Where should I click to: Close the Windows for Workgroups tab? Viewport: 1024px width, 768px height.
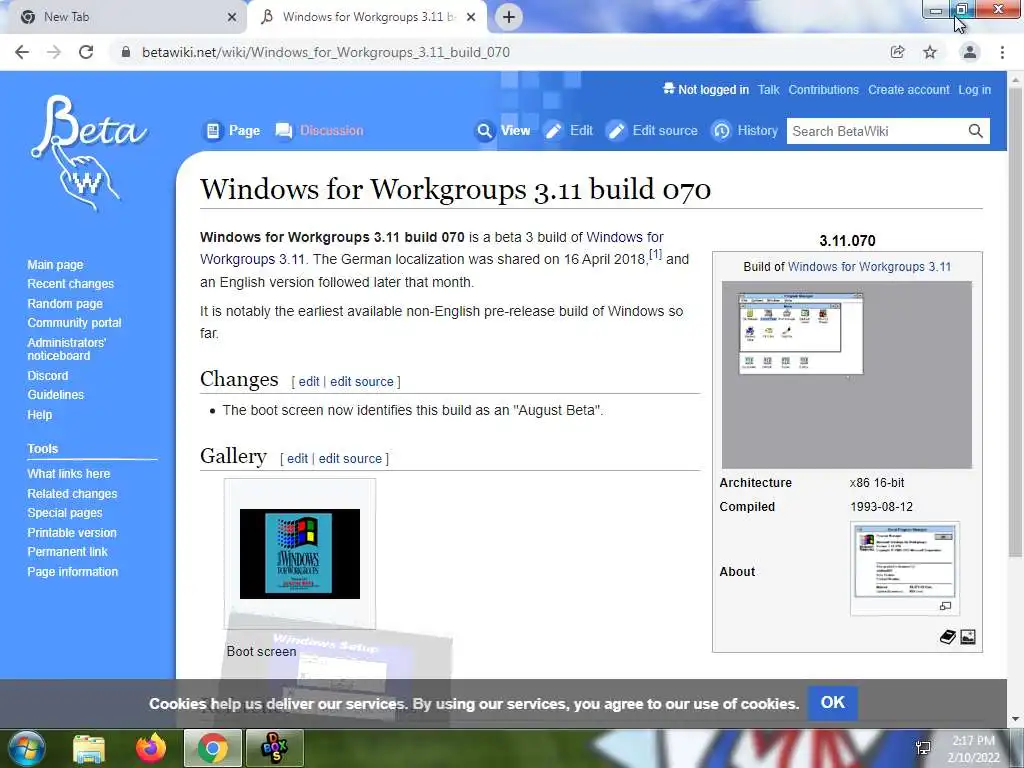click(x=471, y=17)
